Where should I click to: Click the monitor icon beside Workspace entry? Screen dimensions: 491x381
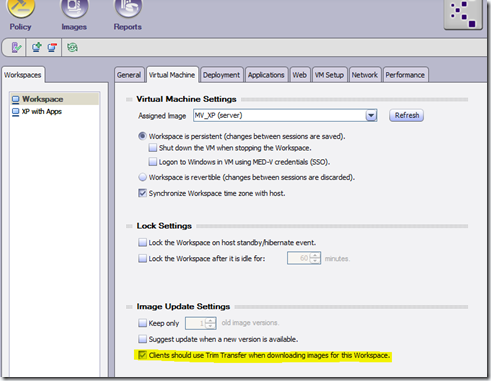click(16, 99)
